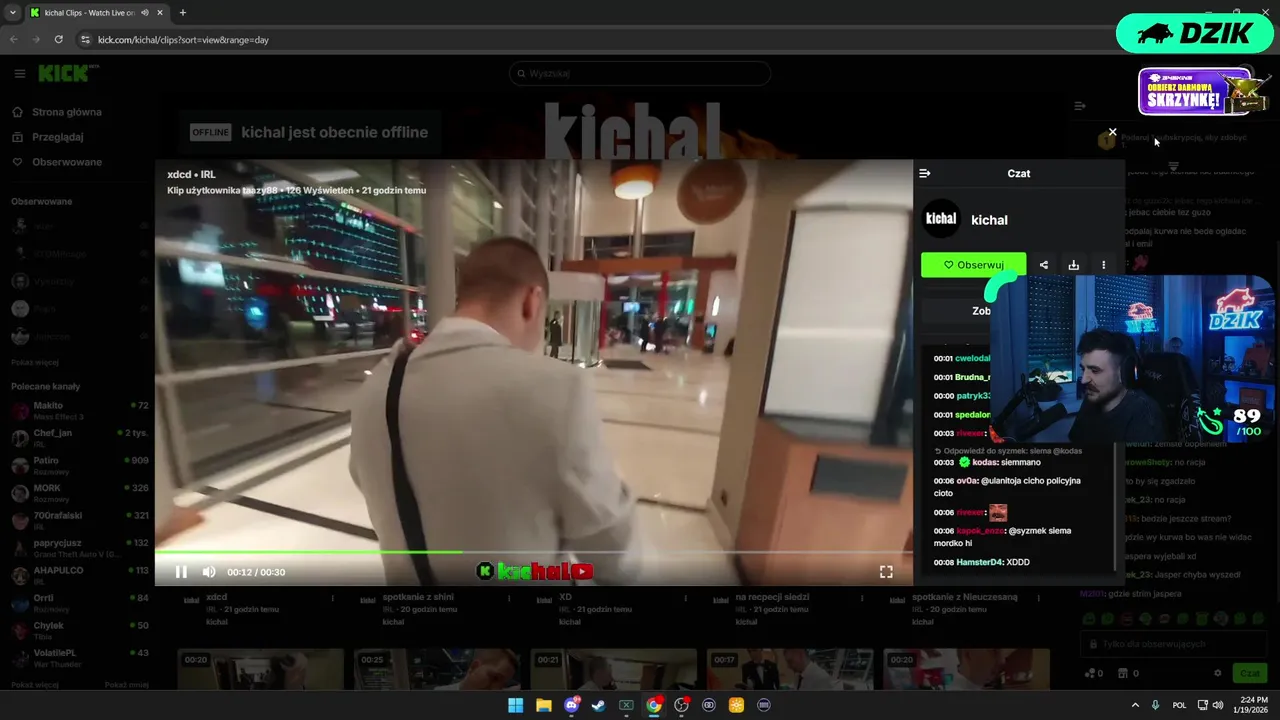Open clip thumbnail with 00:17 duration
The image size is (1280, 720).
point(789,669)
